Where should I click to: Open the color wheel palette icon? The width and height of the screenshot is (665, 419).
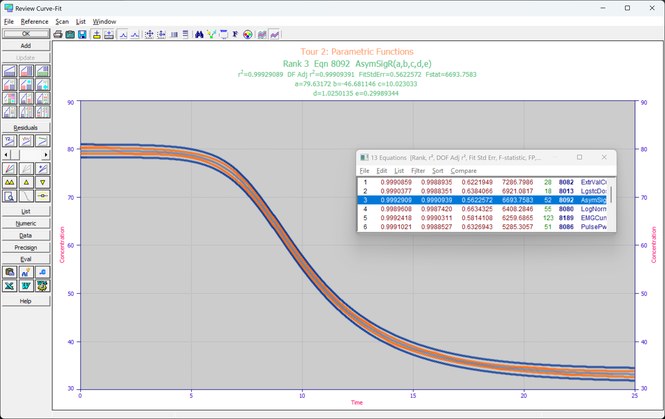[x=248, y=34]
